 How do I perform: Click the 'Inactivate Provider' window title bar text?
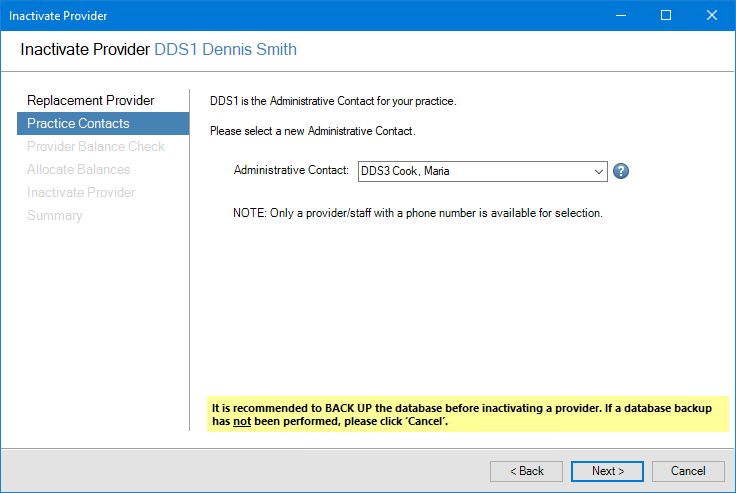59,16
